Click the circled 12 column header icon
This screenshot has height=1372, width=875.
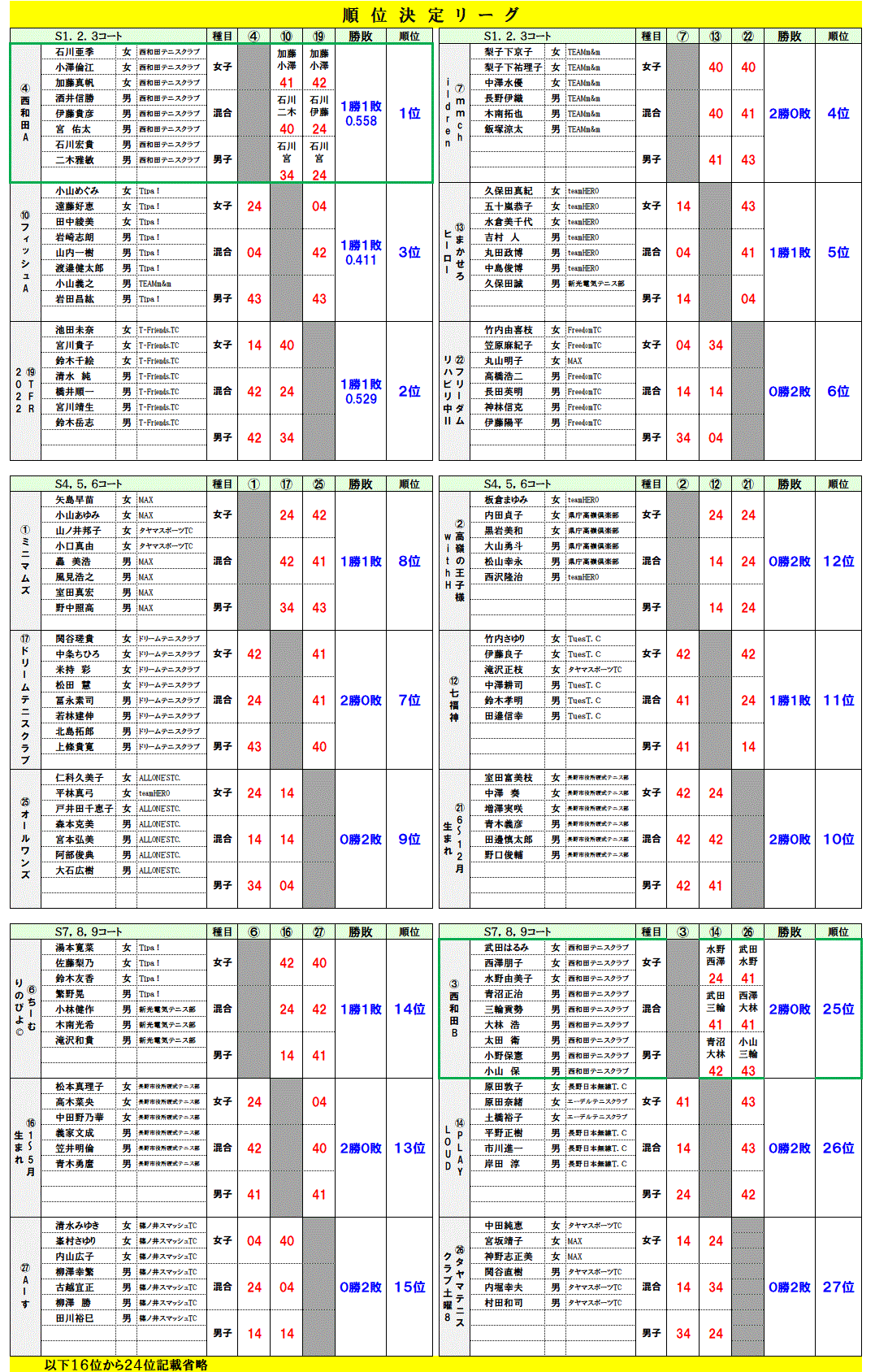tap(716, 484)
